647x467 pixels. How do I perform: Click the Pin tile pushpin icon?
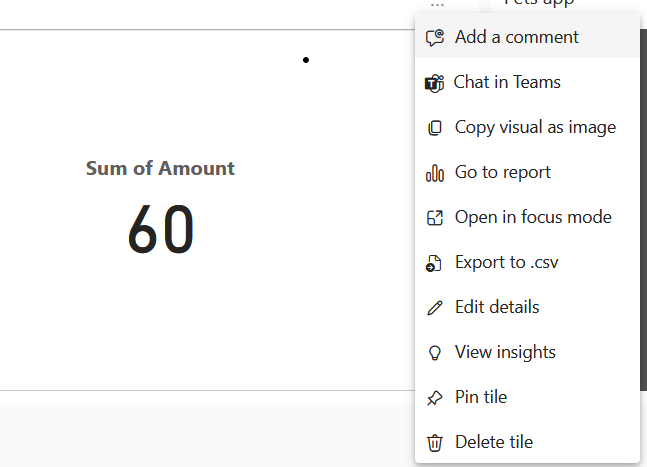(434, 398)
